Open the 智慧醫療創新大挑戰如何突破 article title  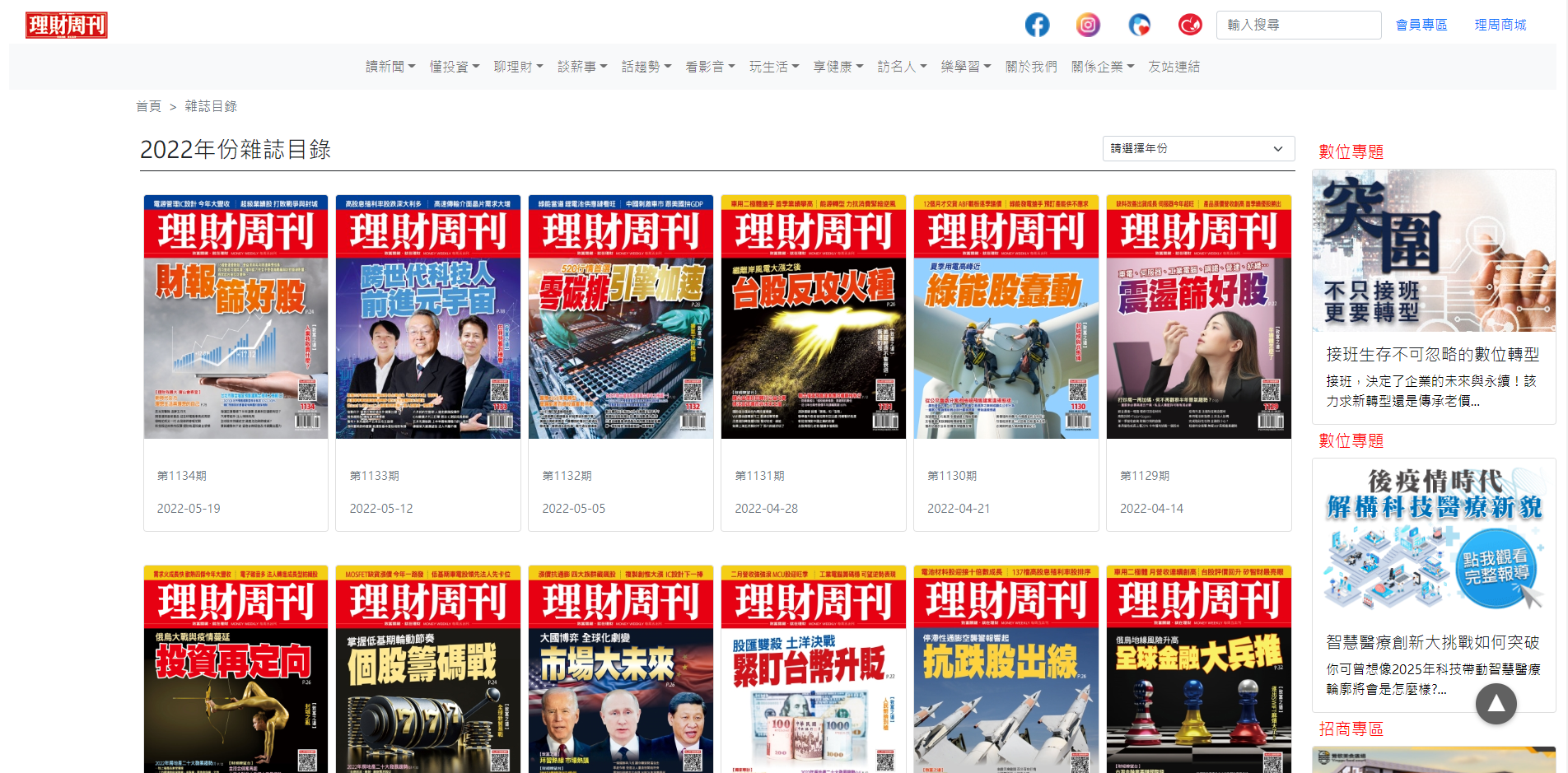click(1433, 642)
